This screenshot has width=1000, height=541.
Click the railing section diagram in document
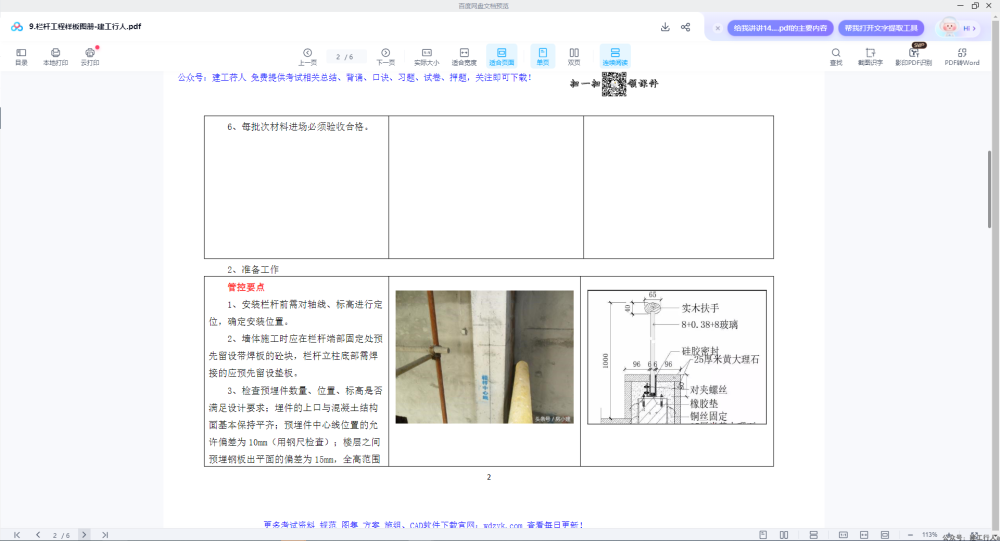pyautogui.click(x=677, y=357)
